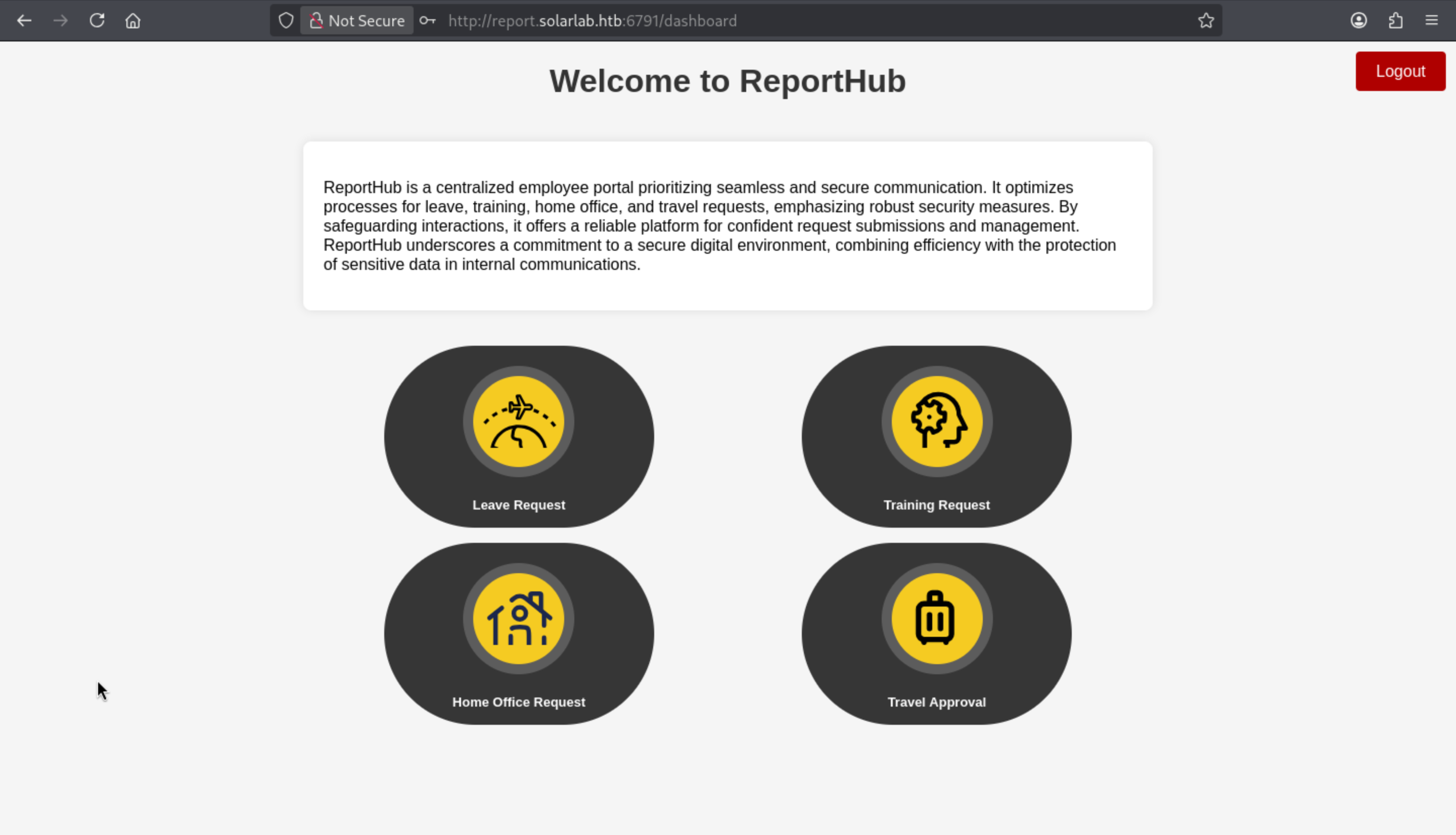Click the saved password key icon
1456x835 pixels.
coord(427,21)
